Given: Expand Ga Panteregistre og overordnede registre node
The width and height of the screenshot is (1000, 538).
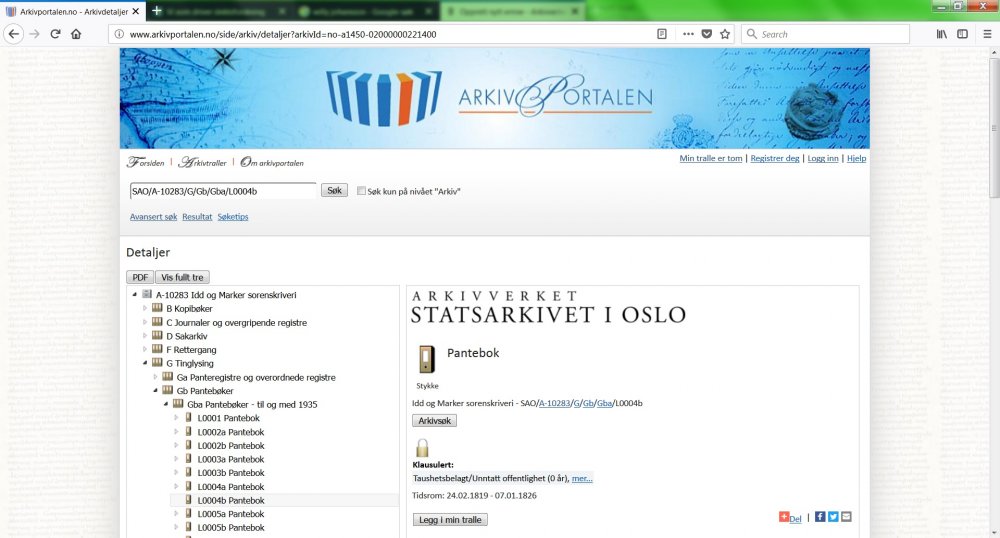Looking at the screenshot, I should 156,377.
